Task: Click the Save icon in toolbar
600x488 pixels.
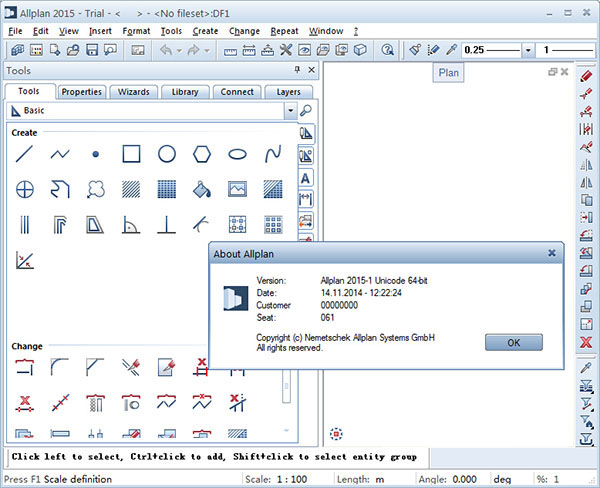Action: point(92,50)
